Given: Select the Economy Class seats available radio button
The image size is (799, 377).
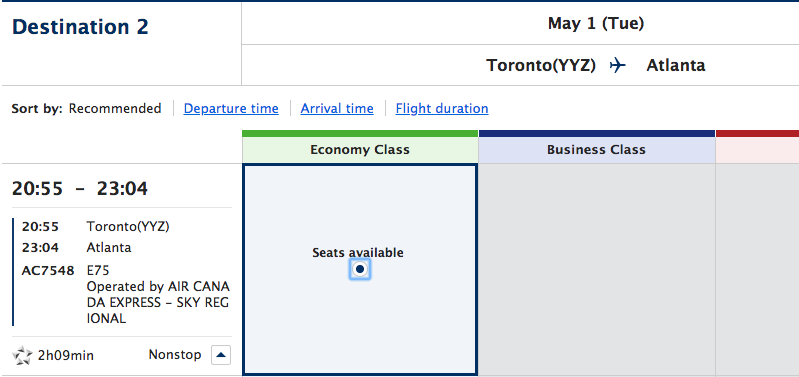Looking at the screenshot, I should (x=360, y=269).
